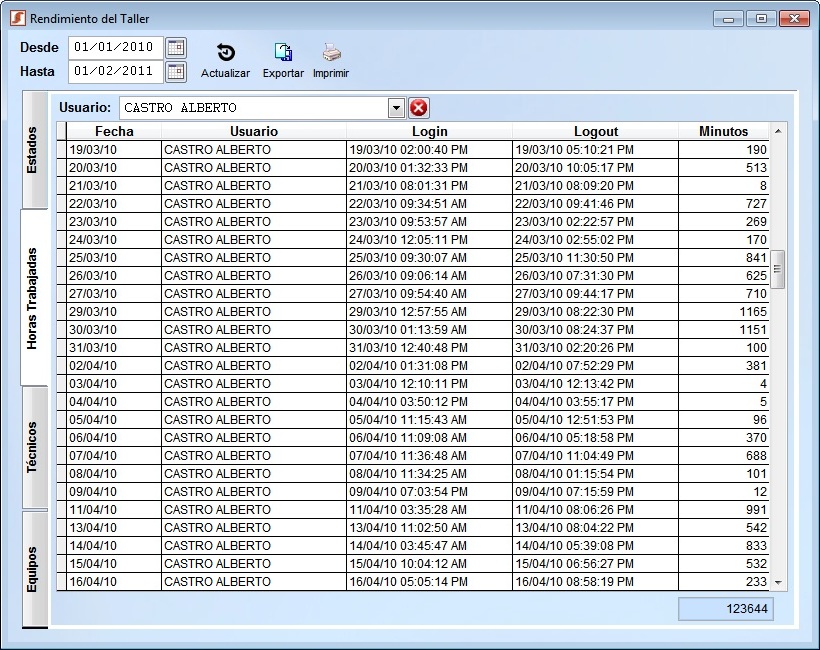Open the Desde date calendar picker

pos(176,47)
